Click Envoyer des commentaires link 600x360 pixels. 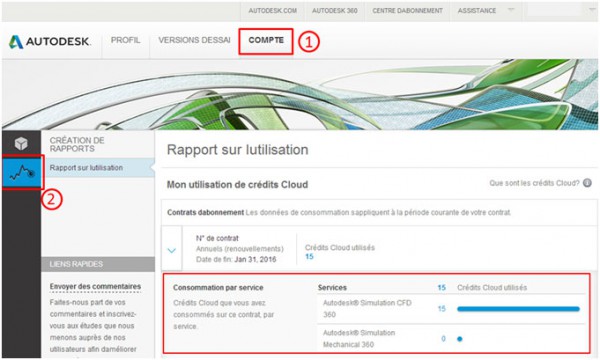[x=95, y=287]
